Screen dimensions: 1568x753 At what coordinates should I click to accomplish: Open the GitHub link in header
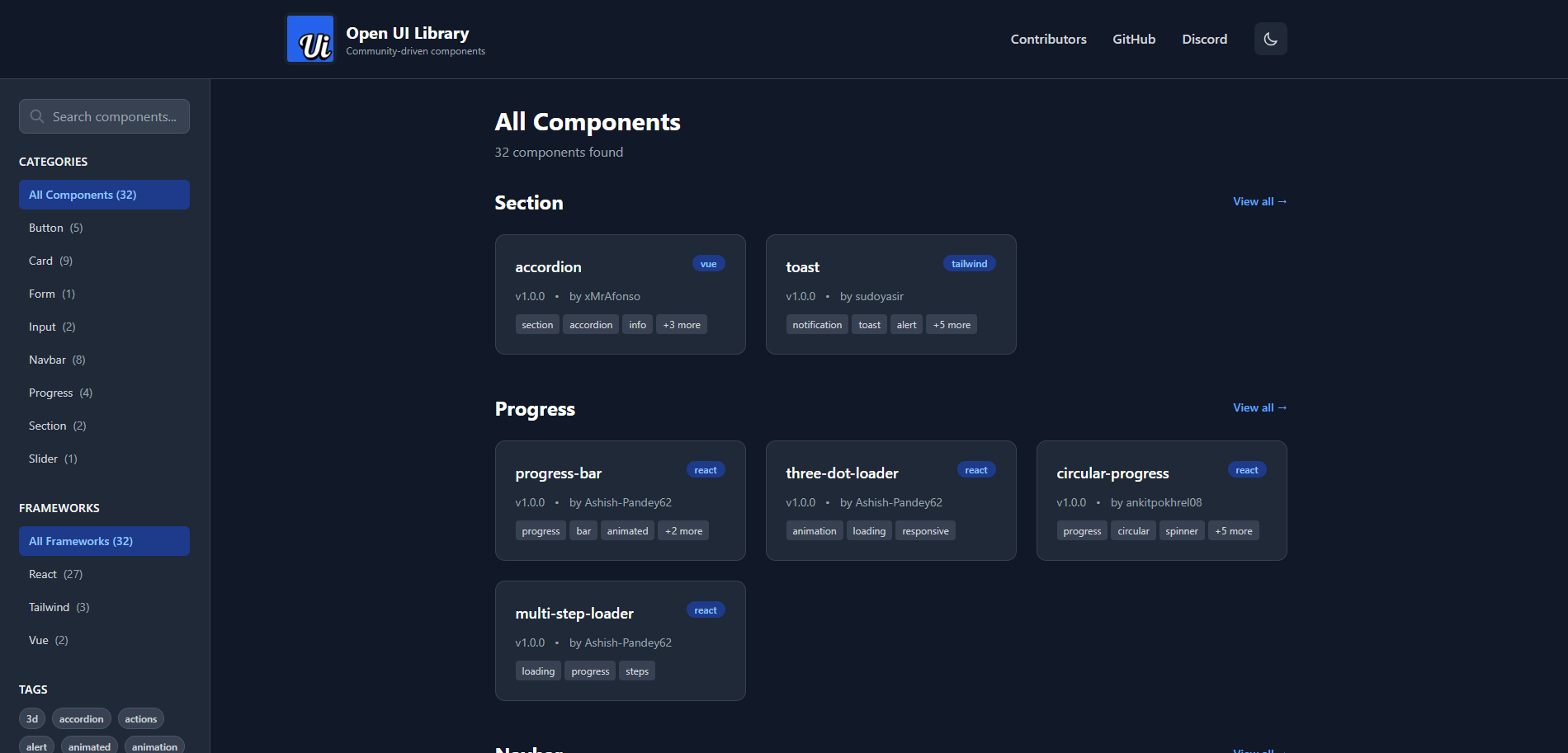click(x=1133, y=39)
